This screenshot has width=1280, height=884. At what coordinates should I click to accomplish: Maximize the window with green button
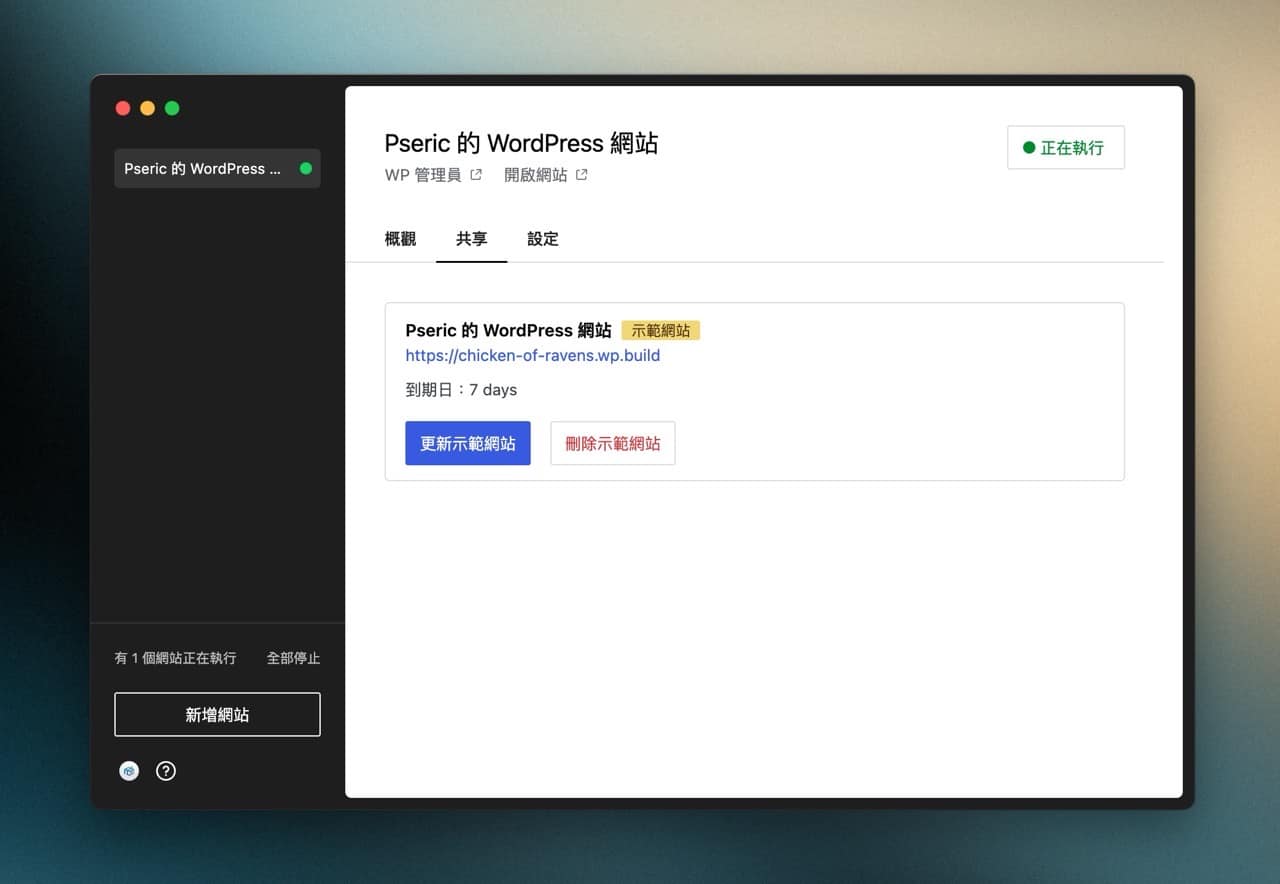pyautogui.click(x=172, y=108)
